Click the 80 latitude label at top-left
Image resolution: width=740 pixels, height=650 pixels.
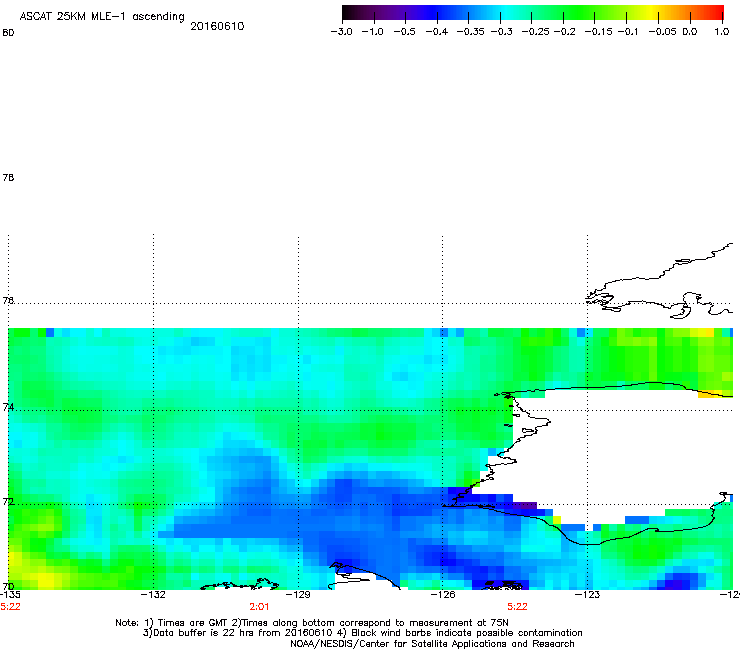[8, 33]
